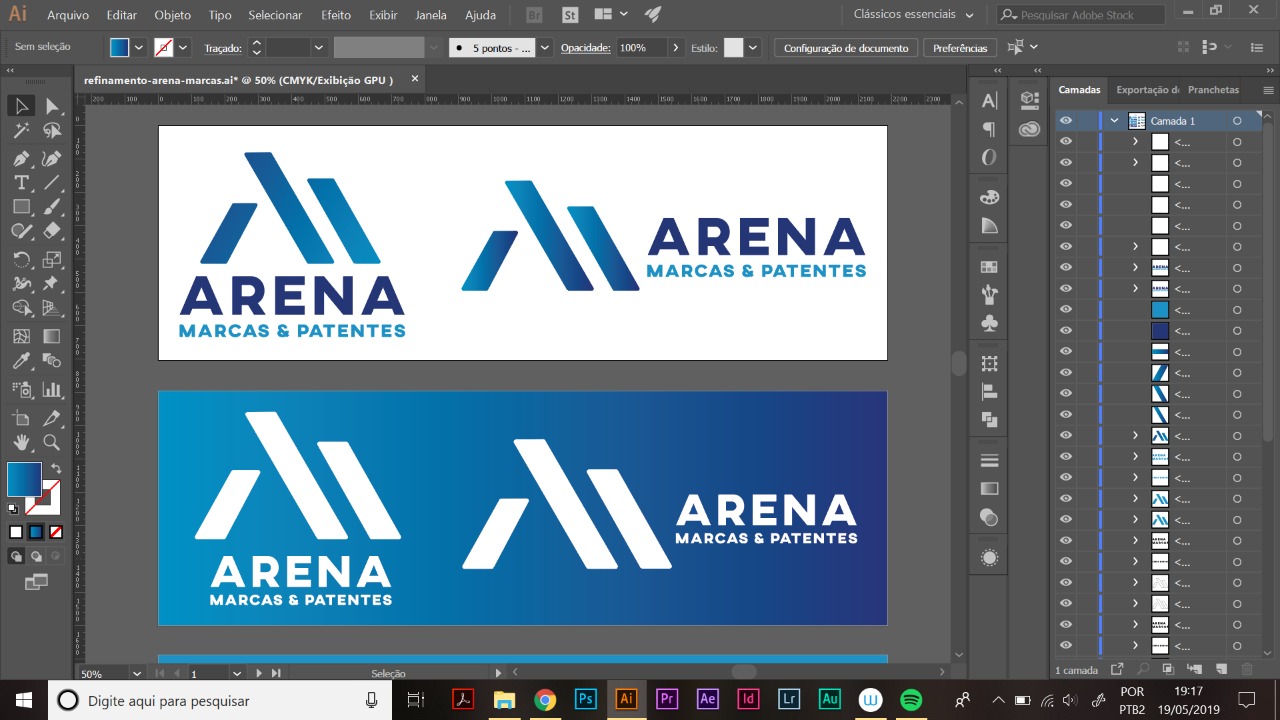Open the Clássicos essenciais workspace dropdown
The height and width of the screenshot is (720, 1280).
[x=913, y=15]
